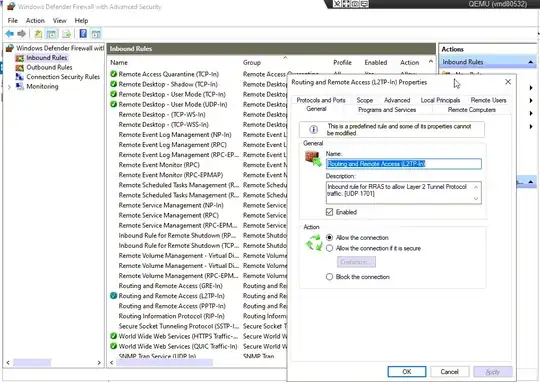The width and height of the screenshot is (540, 382).
Task: Click Show/Hide Action Pane toolbar icon
Action: tap(96, 34)
